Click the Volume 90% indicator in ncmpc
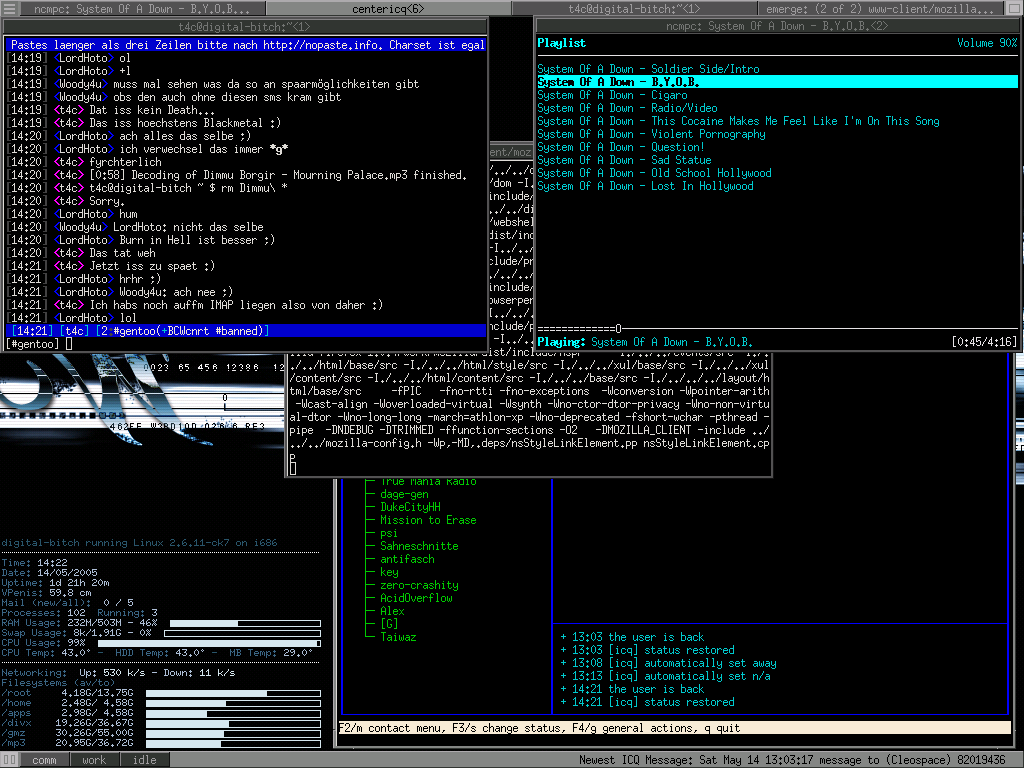 click(987, 43)
